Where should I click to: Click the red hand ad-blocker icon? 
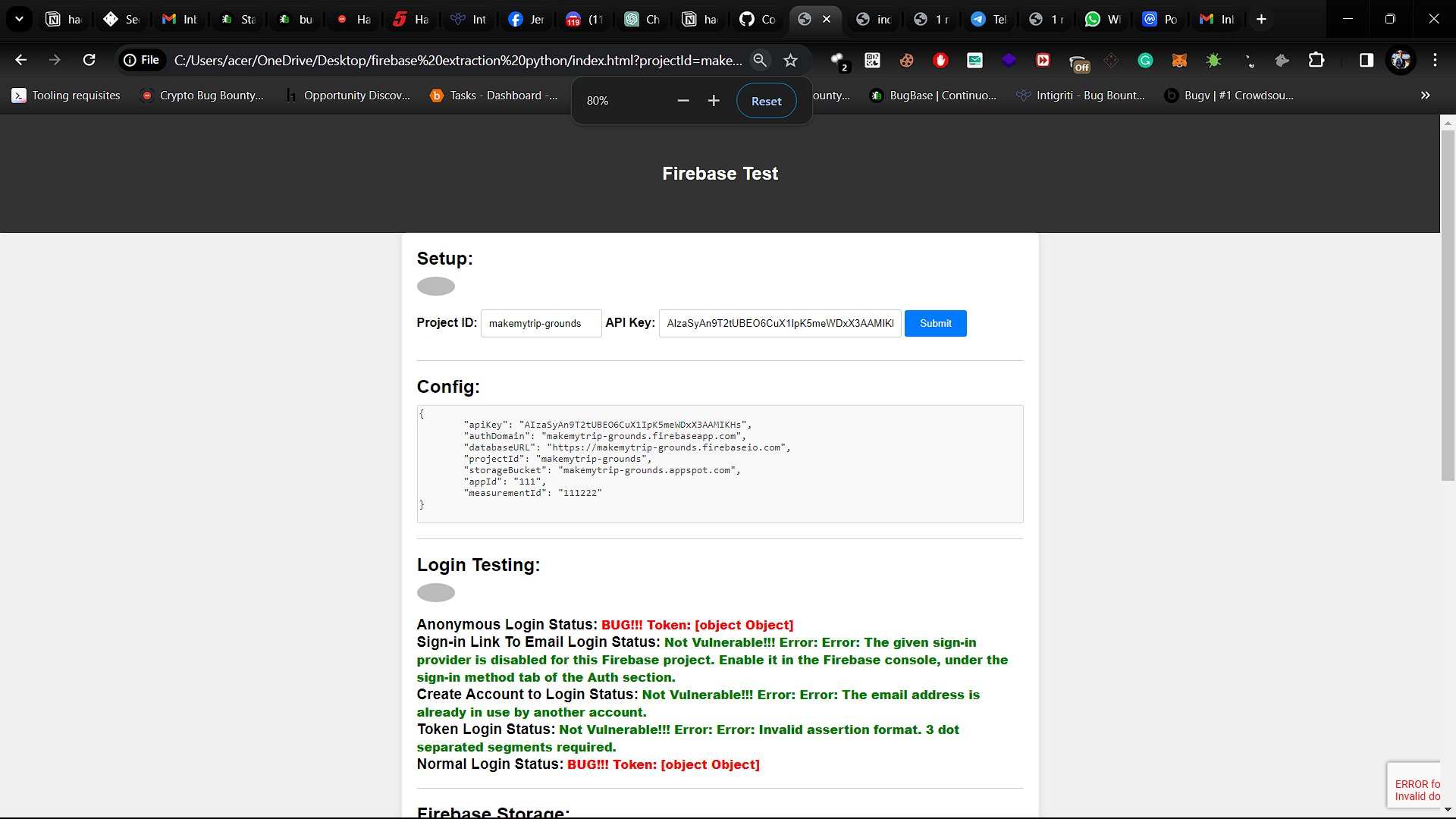pos(940,61)
